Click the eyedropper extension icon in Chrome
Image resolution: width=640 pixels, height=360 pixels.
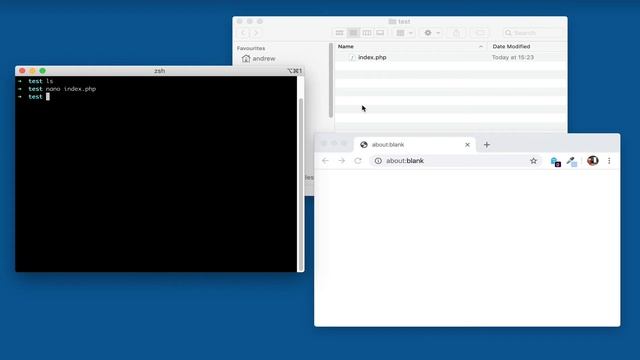coord(572,162)
